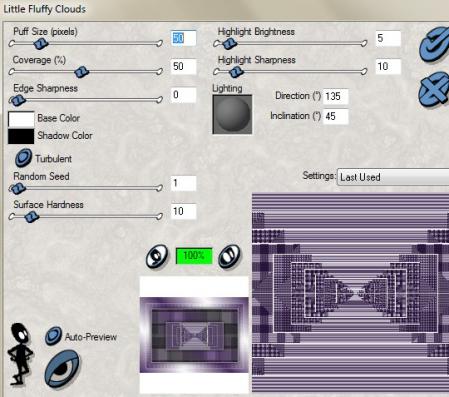Click the Lighting sphere direction control
The image size is (449, 397).
[232, 114]
